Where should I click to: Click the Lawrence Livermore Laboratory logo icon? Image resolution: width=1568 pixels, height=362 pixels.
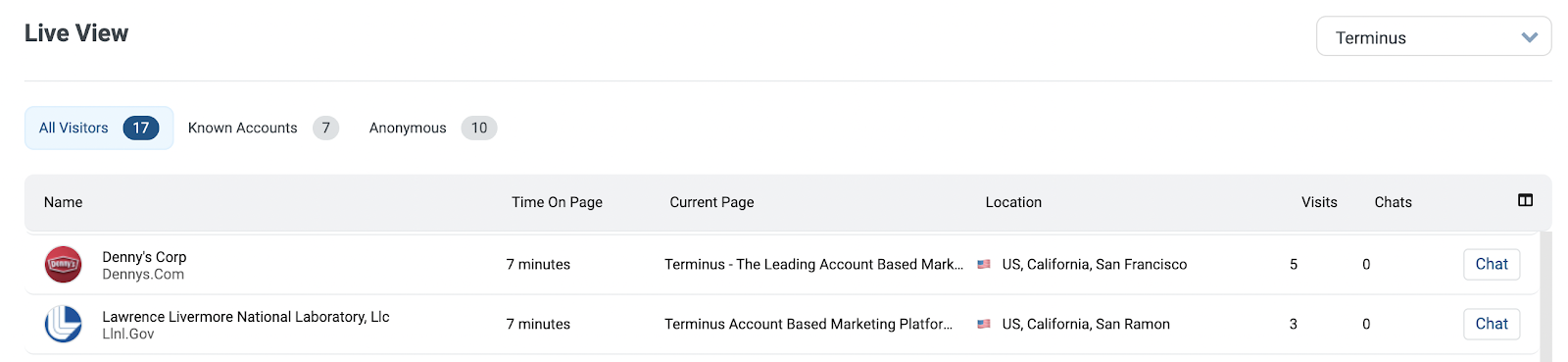[x=64, y=325]
